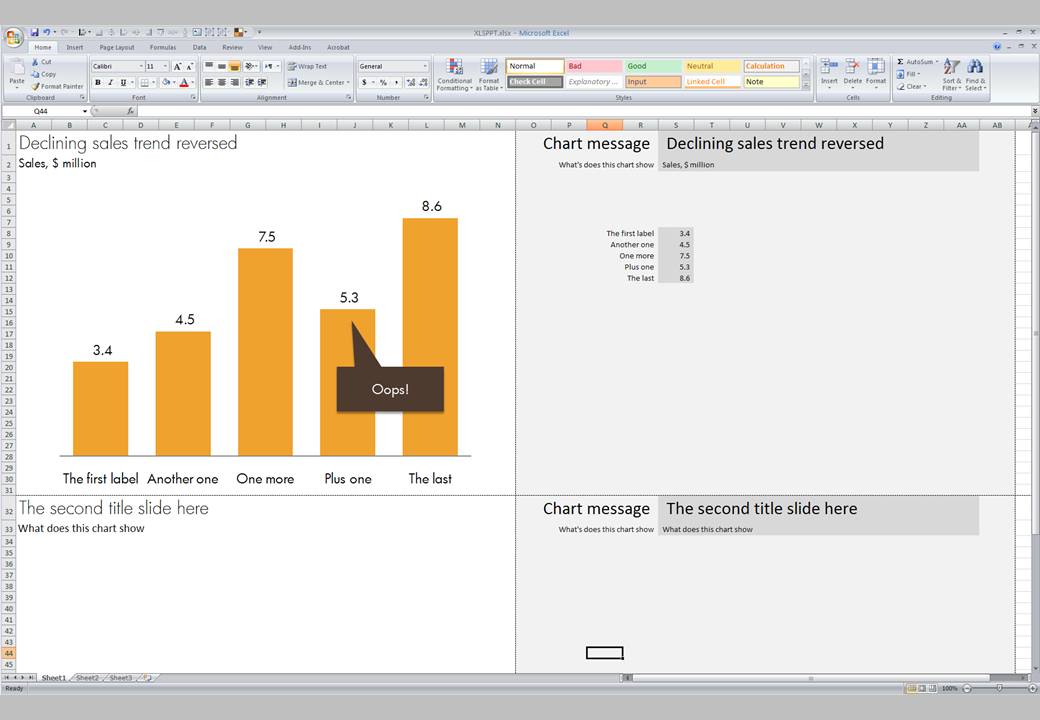Apply top vertical alignment
Viewport: 1040px width, 720px height.
pyautogui.click(x=209, y=66)
